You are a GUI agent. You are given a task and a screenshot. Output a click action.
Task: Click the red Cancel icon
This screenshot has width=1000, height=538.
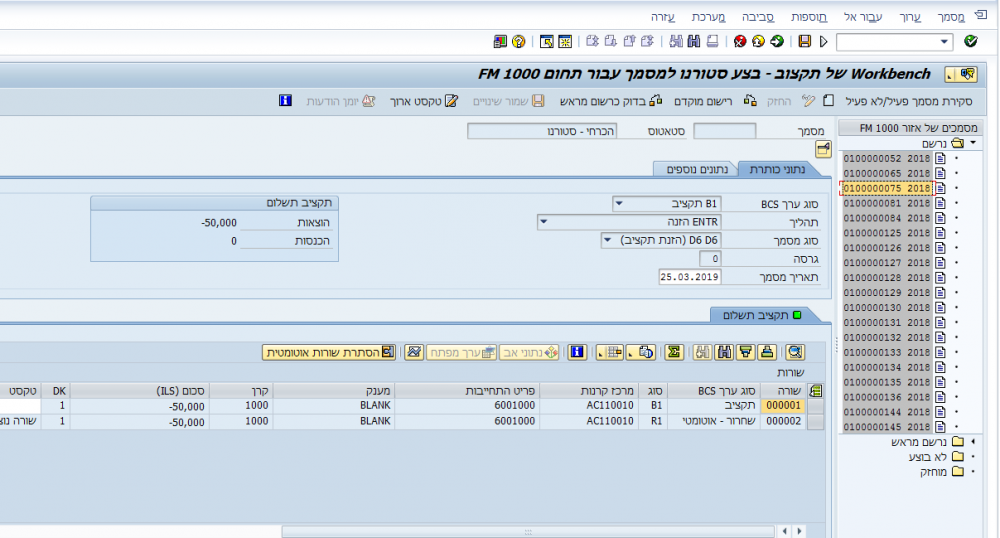[740, 41]
